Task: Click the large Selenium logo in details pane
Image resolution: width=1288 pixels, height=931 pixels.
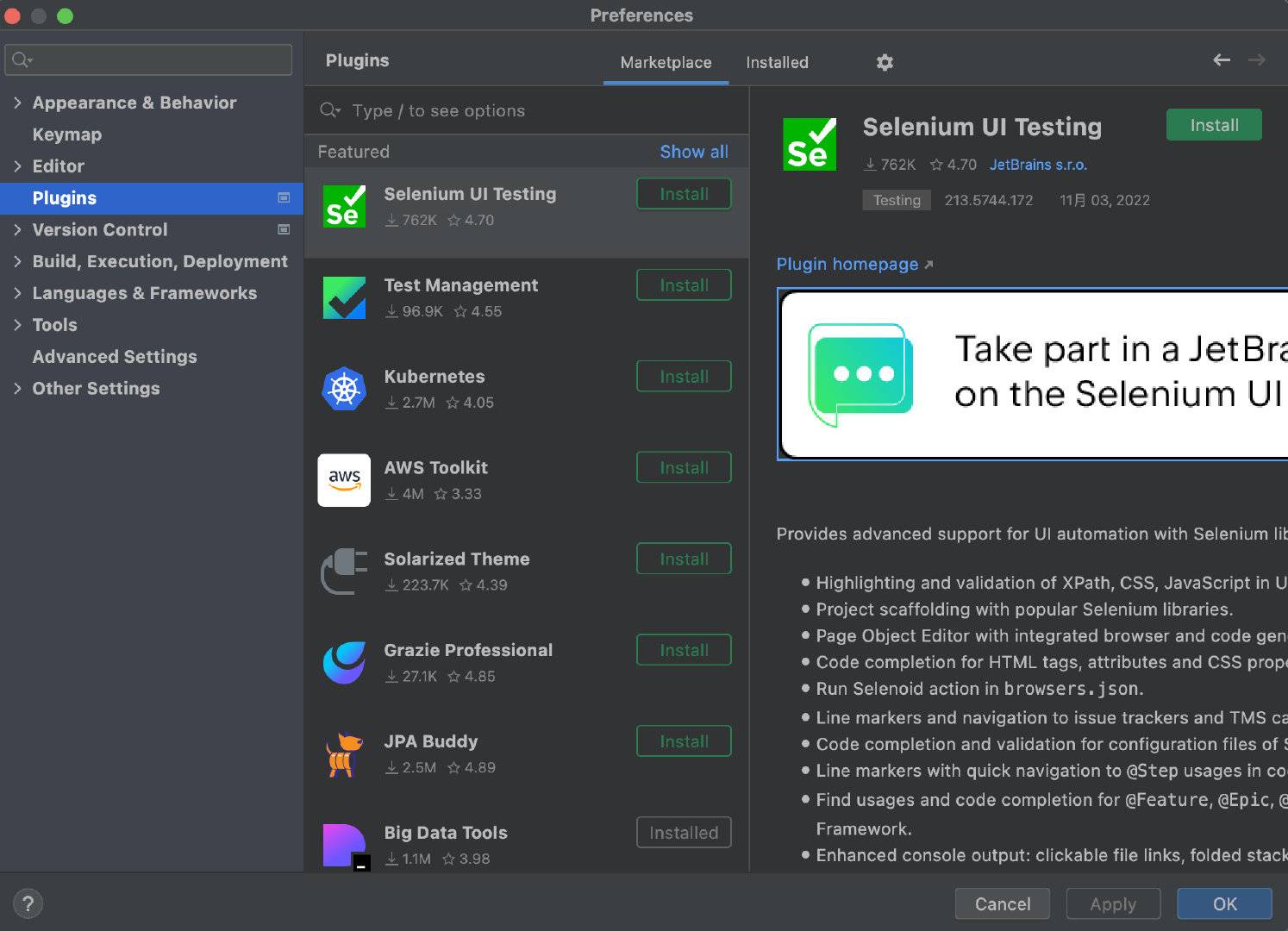Action: [x=810, y=144]
